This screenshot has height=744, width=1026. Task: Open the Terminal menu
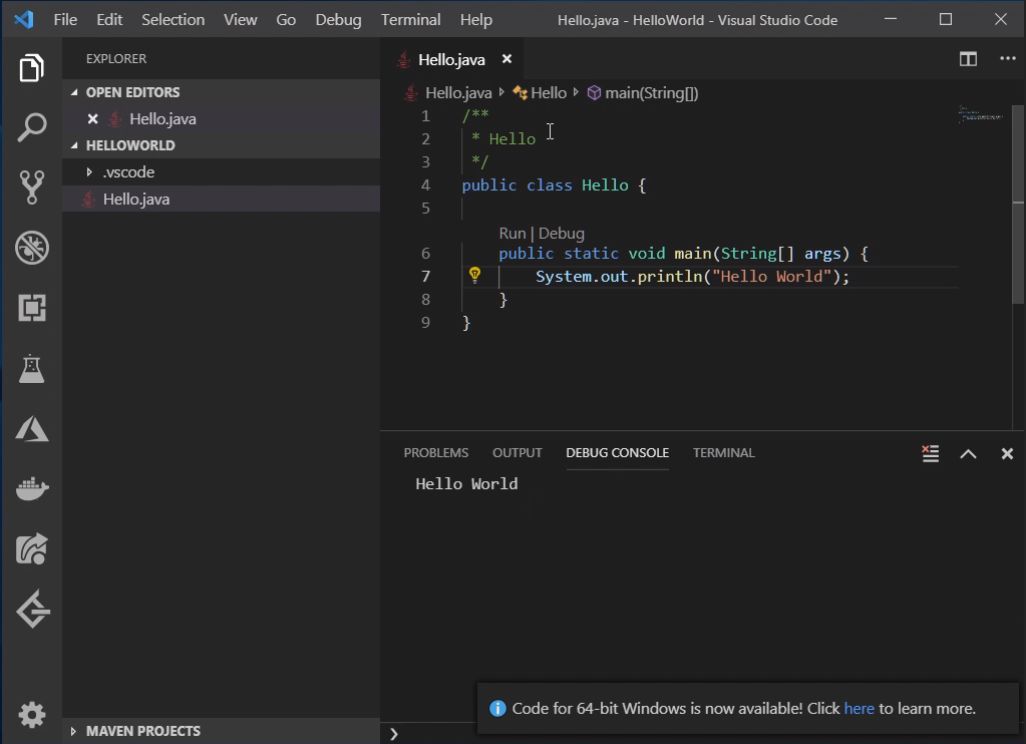tap(410, 20)
